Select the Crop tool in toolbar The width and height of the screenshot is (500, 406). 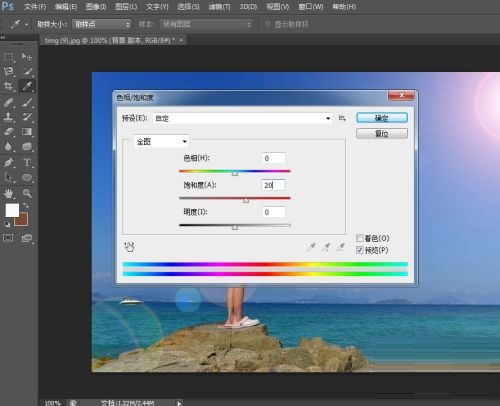pos(8,86)
